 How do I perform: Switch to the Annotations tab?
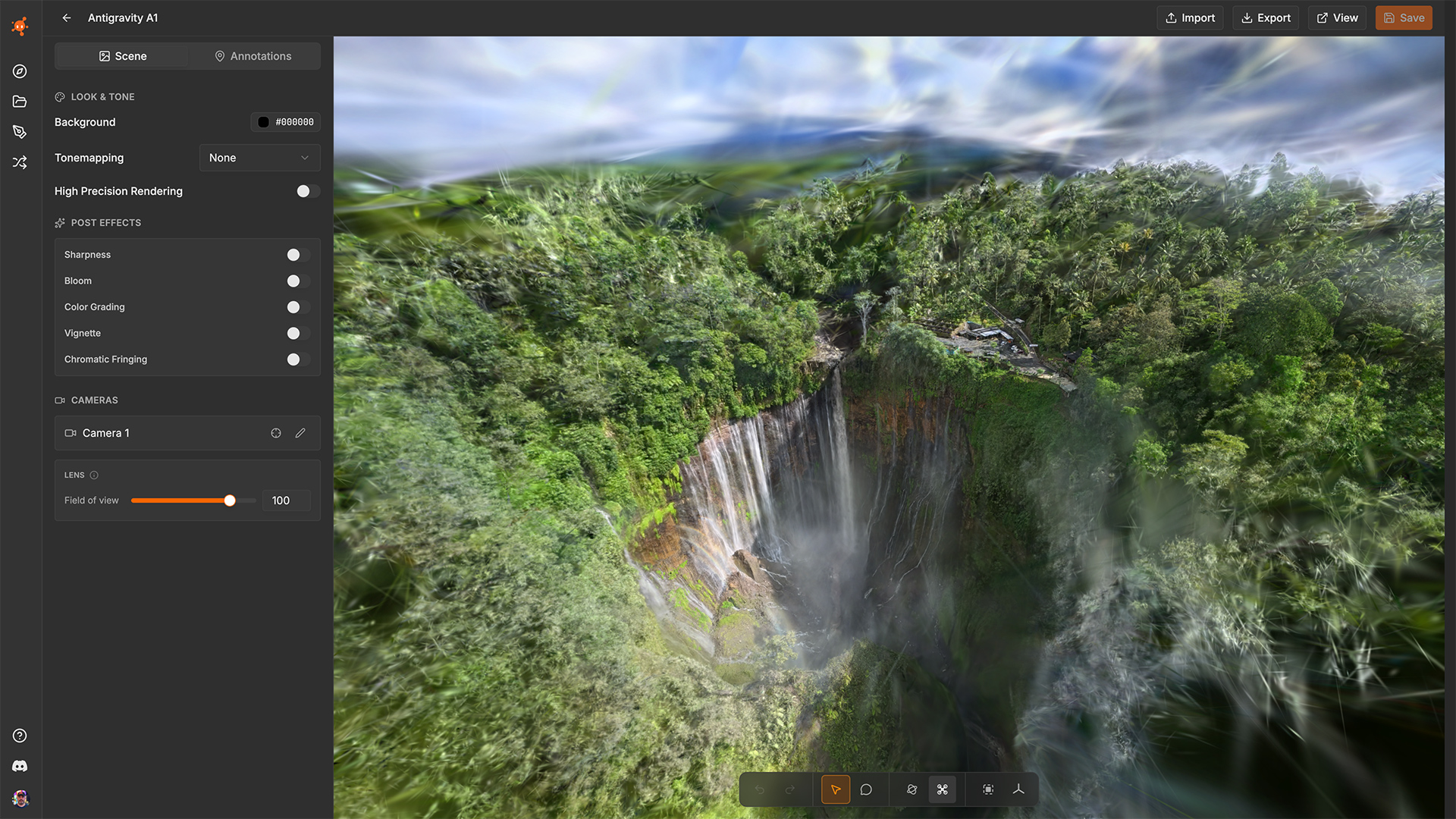[x=253, y=56]
